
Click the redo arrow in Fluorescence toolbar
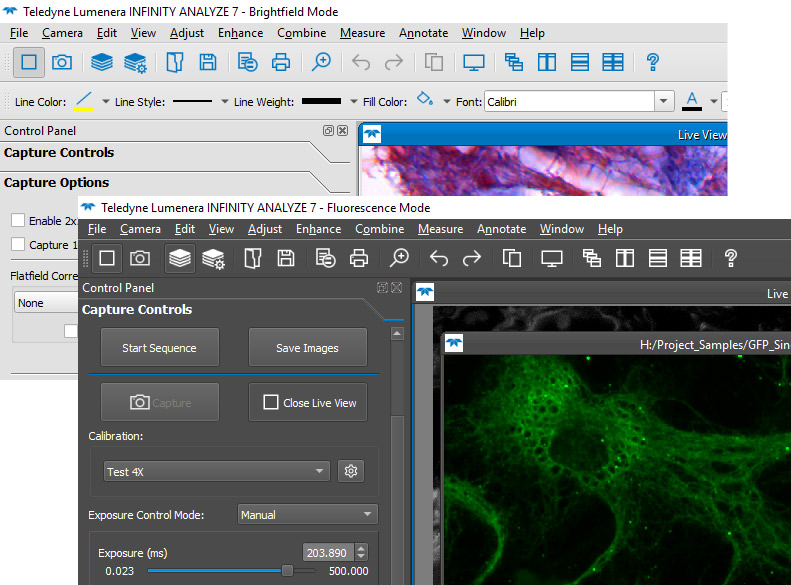point(472,258)
